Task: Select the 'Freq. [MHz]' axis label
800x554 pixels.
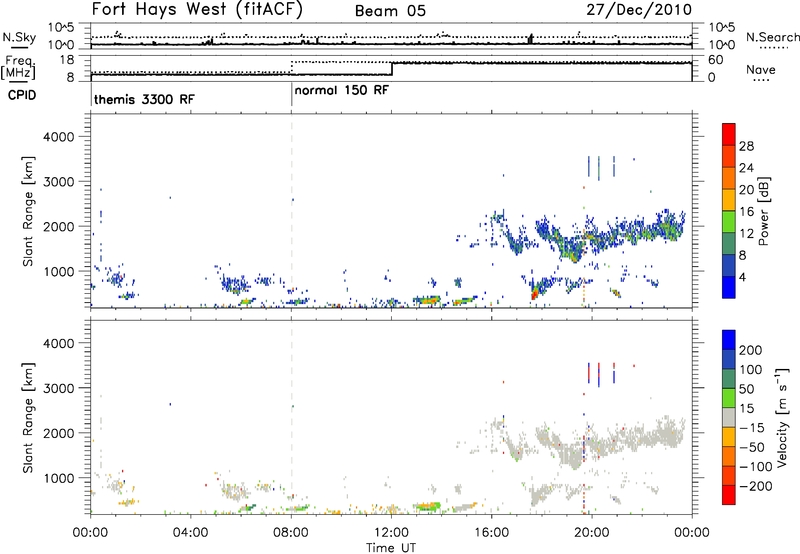Action: [19, 68]
